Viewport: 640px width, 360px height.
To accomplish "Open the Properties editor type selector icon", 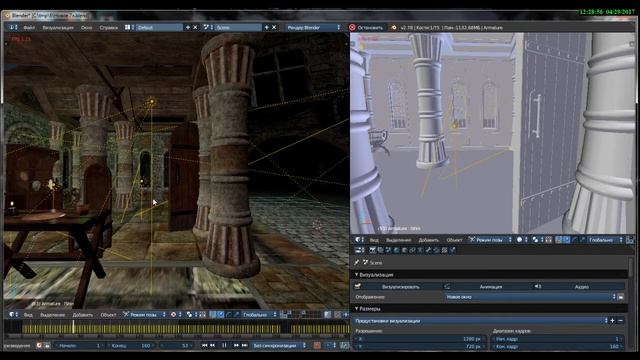I will [360, 250].
